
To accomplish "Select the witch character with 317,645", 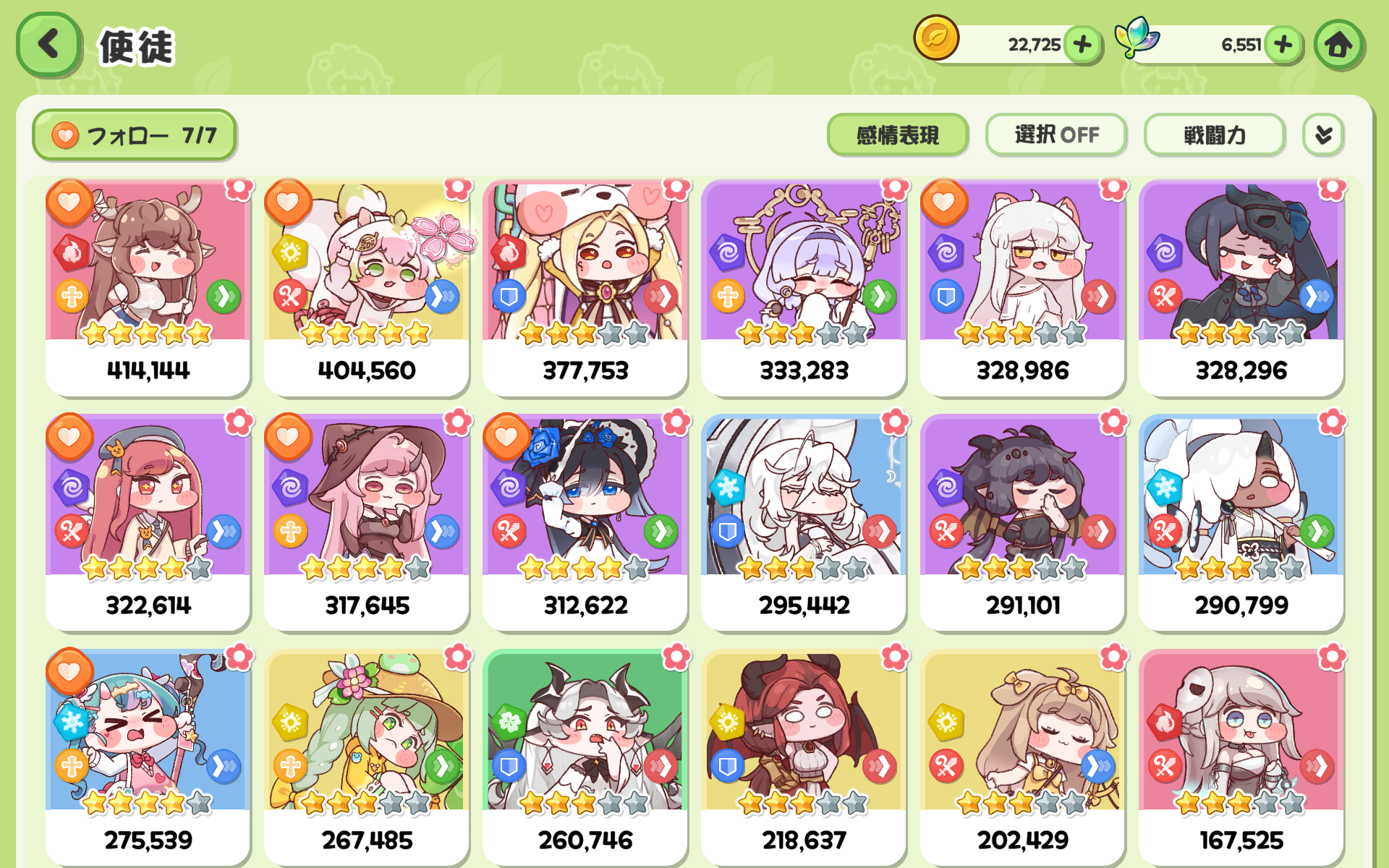I will click(367, 522).
